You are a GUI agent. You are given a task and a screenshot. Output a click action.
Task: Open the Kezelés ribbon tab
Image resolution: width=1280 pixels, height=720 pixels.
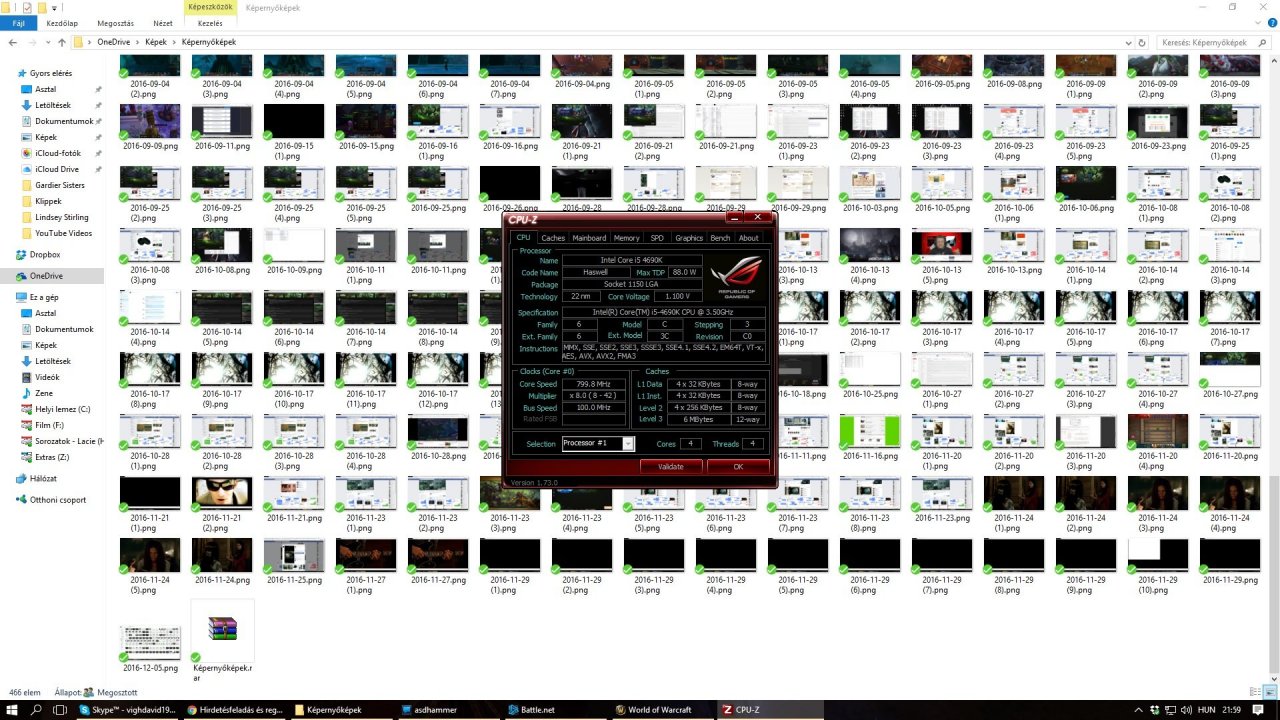pos(210,22)
